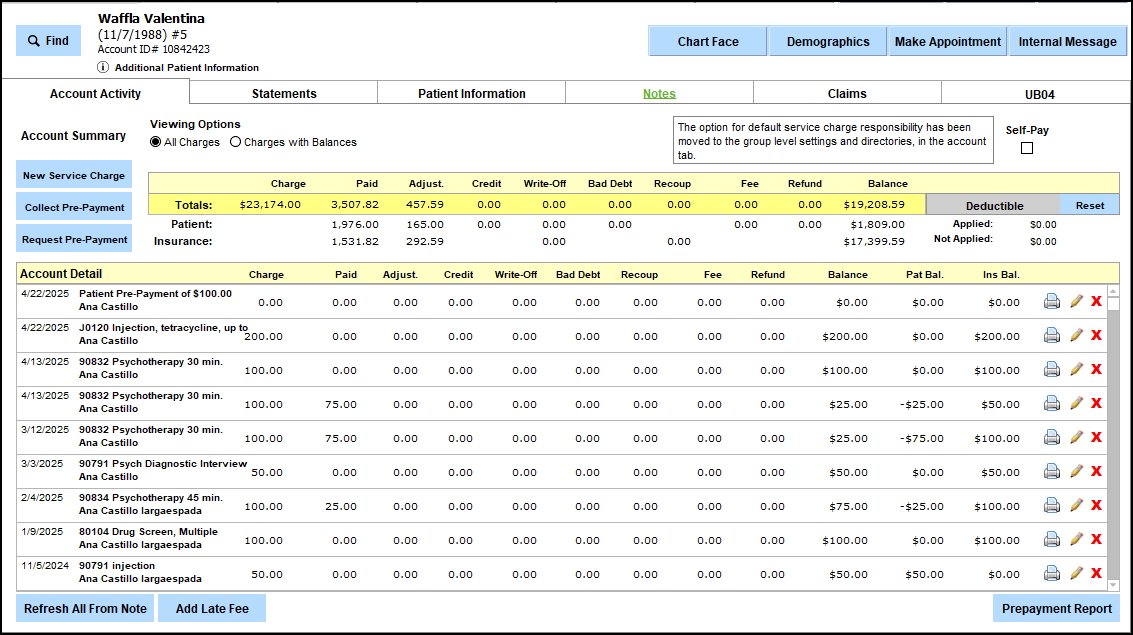Screen dimensions: 1133x635
Task: Open Additional Patient Information info icon
Action: (104, 68)
